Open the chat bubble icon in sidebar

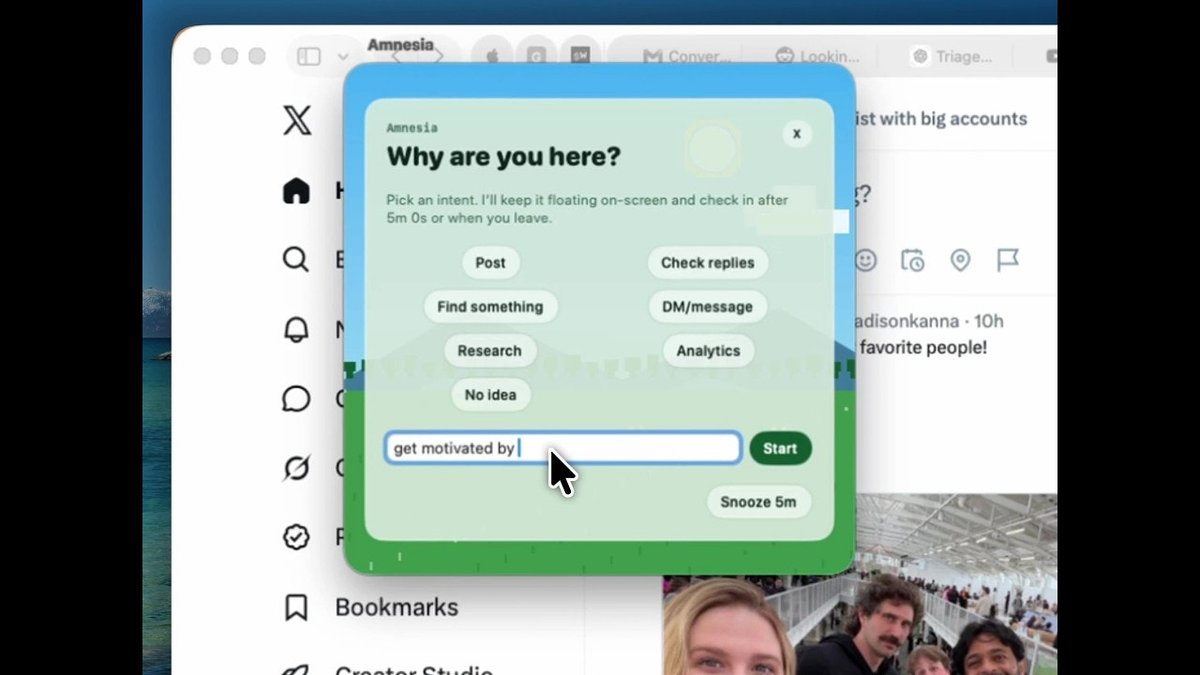pyautogui.click(x=296, y=399)
